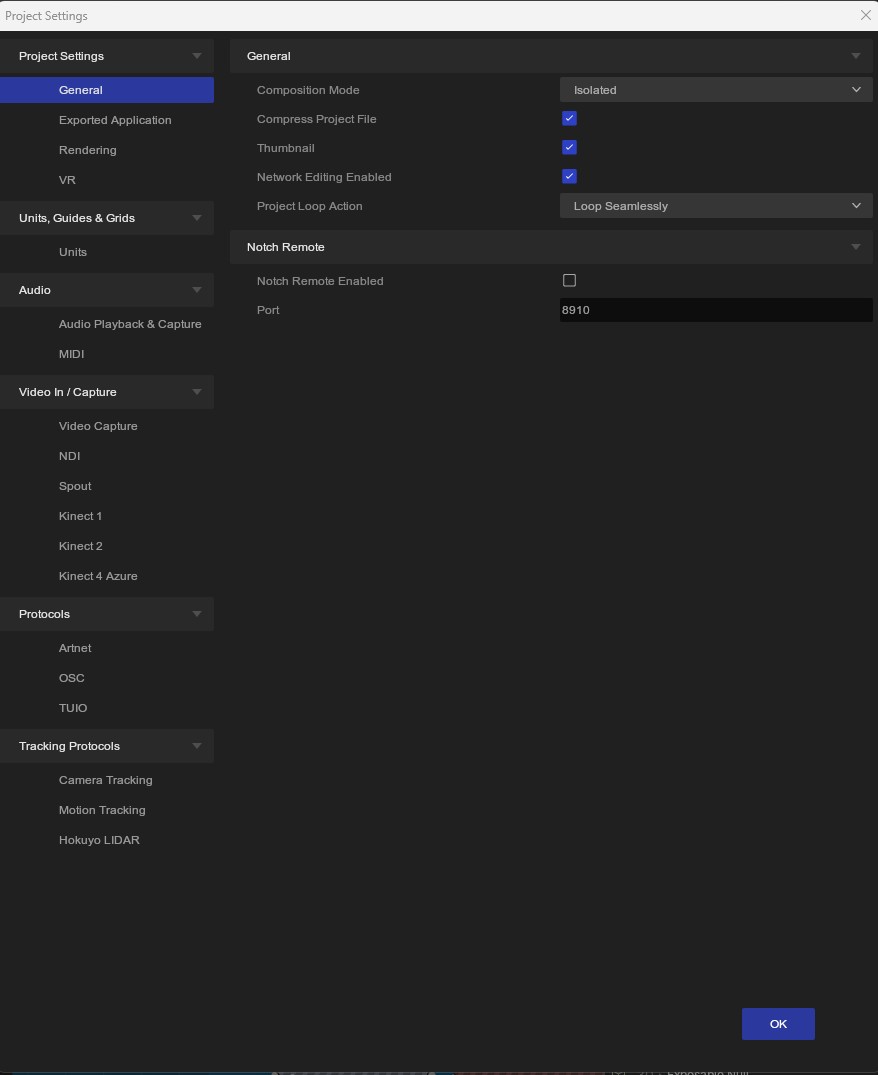
Task: Click the OK button
Action: (x=778, y=1024)
